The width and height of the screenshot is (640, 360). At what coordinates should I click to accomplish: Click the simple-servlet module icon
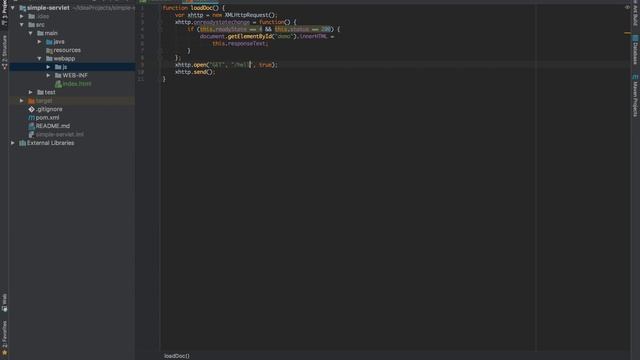tap(22, 8)
